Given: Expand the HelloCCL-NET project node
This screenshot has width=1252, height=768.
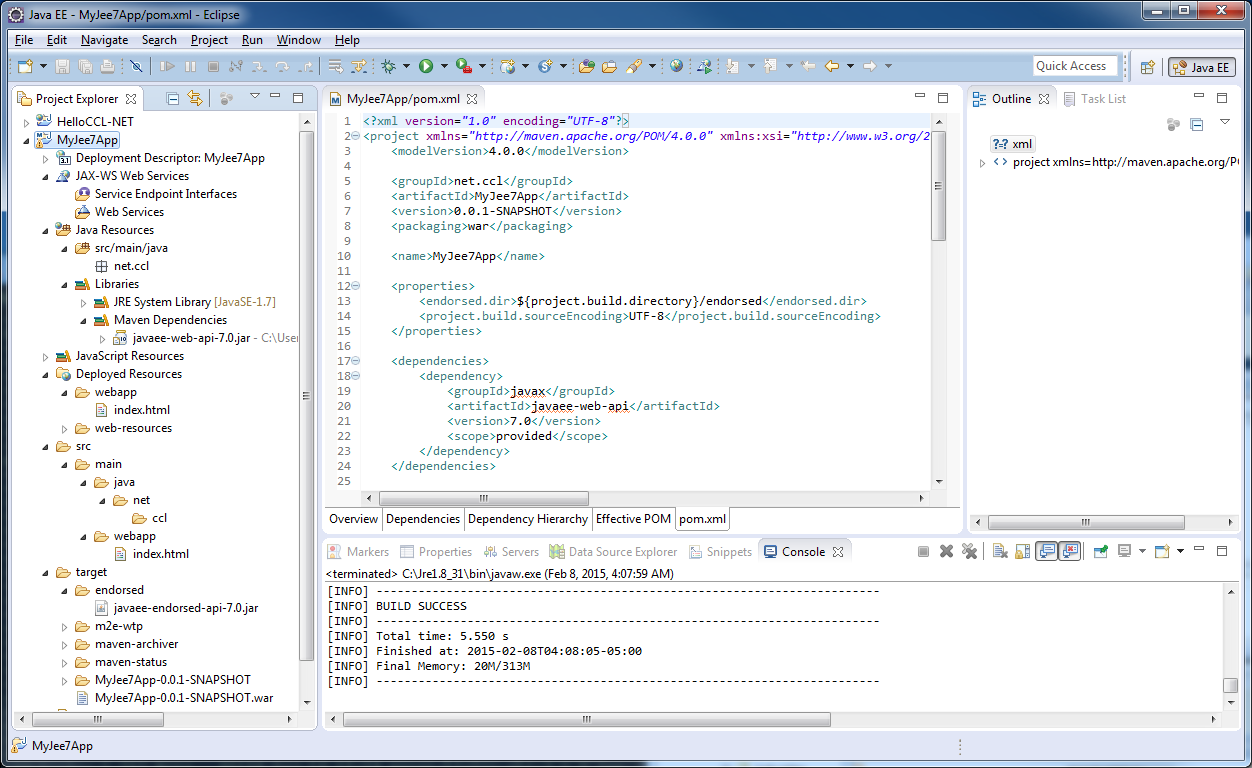Looking at the screenshot, I should [x=27, y=121].
